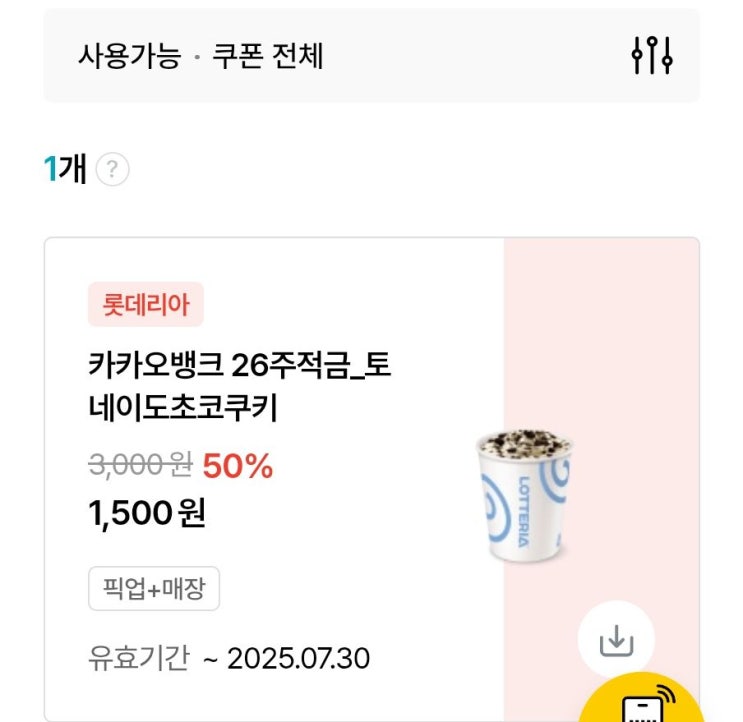The width and height of the screenshot is (743, 722).
Task: Click the question mark help icon
Action: [112, 170]
